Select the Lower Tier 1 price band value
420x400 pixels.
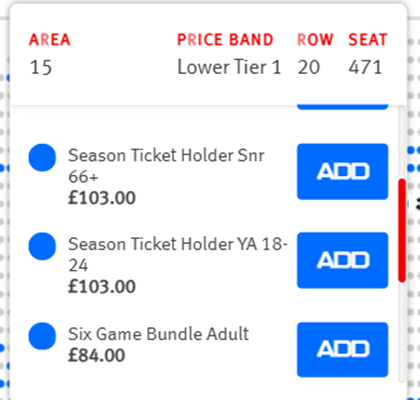pos(229,67)
